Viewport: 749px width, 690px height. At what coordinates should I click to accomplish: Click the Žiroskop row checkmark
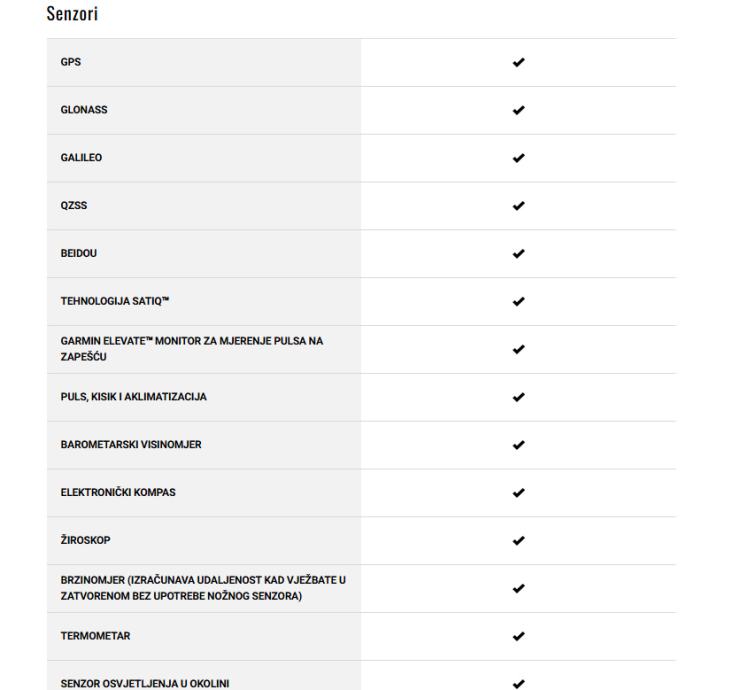click(518, 541)
